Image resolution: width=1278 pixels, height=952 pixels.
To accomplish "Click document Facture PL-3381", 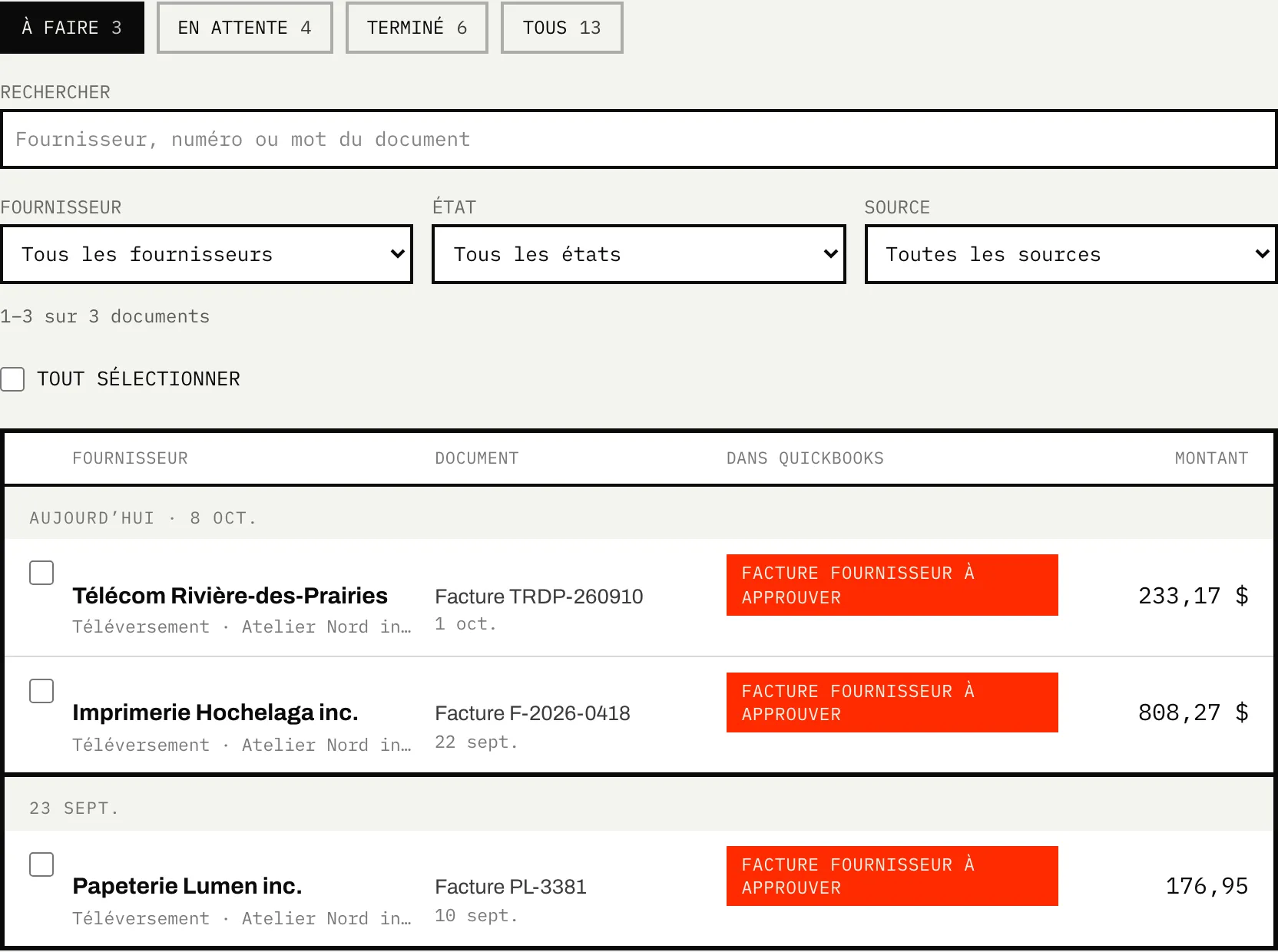I will click(510, 887).
